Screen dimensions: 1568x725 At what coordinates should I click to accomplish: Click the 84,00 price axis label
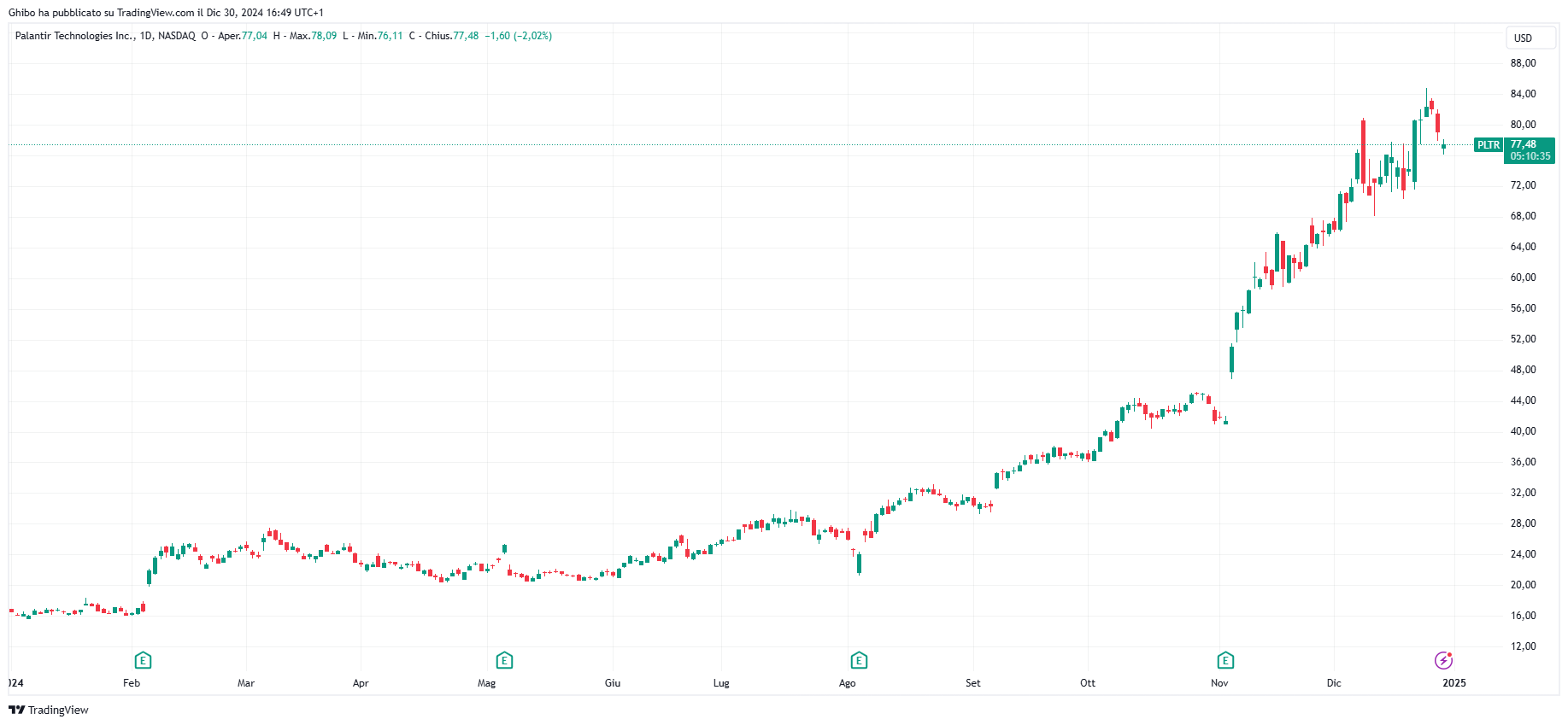click(x=1523, y=94)
